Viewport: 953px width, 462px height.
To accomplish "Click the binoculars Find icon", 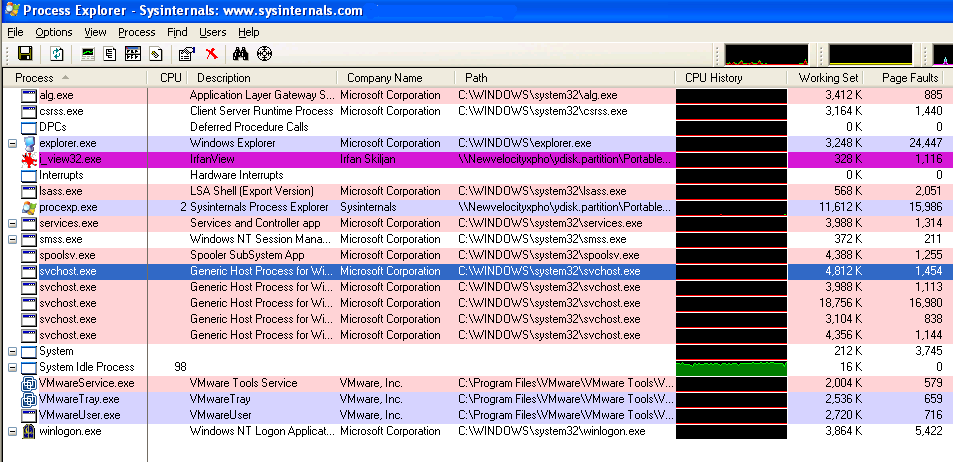I will (x=240, y=53).
